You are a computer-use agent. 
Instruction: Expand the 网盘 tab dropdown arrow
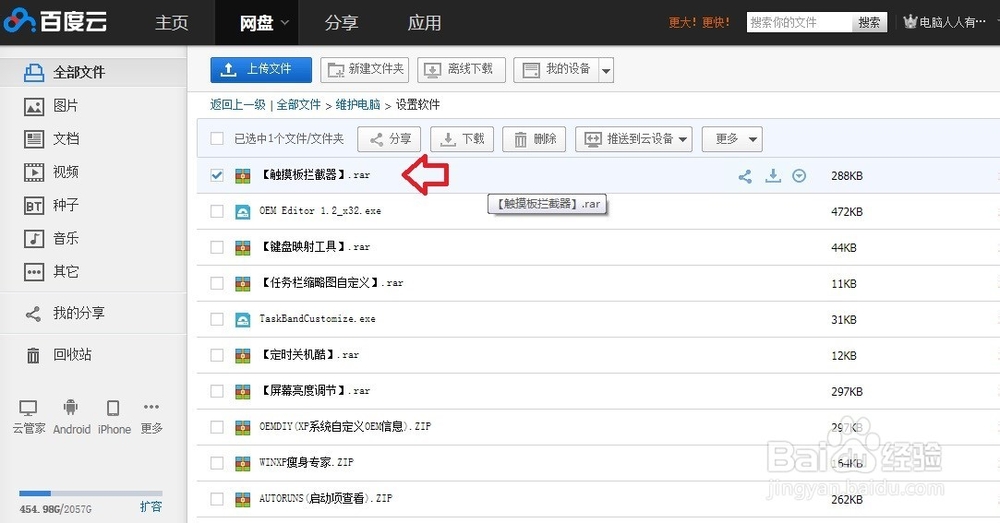click(285, 23)
